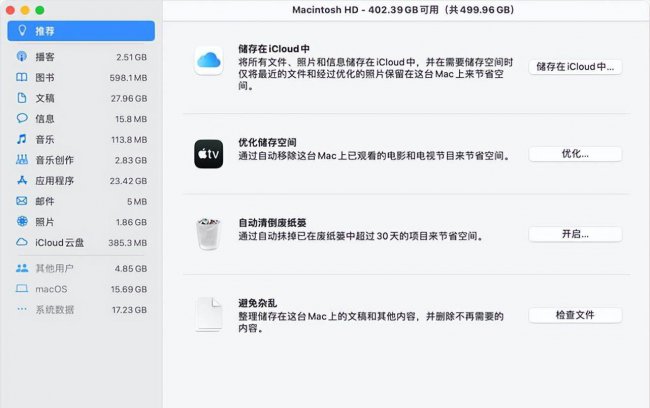This screenshot has height=408, width=650.
Task: Click the 音乐创作 icon
Action: point(22,159)
